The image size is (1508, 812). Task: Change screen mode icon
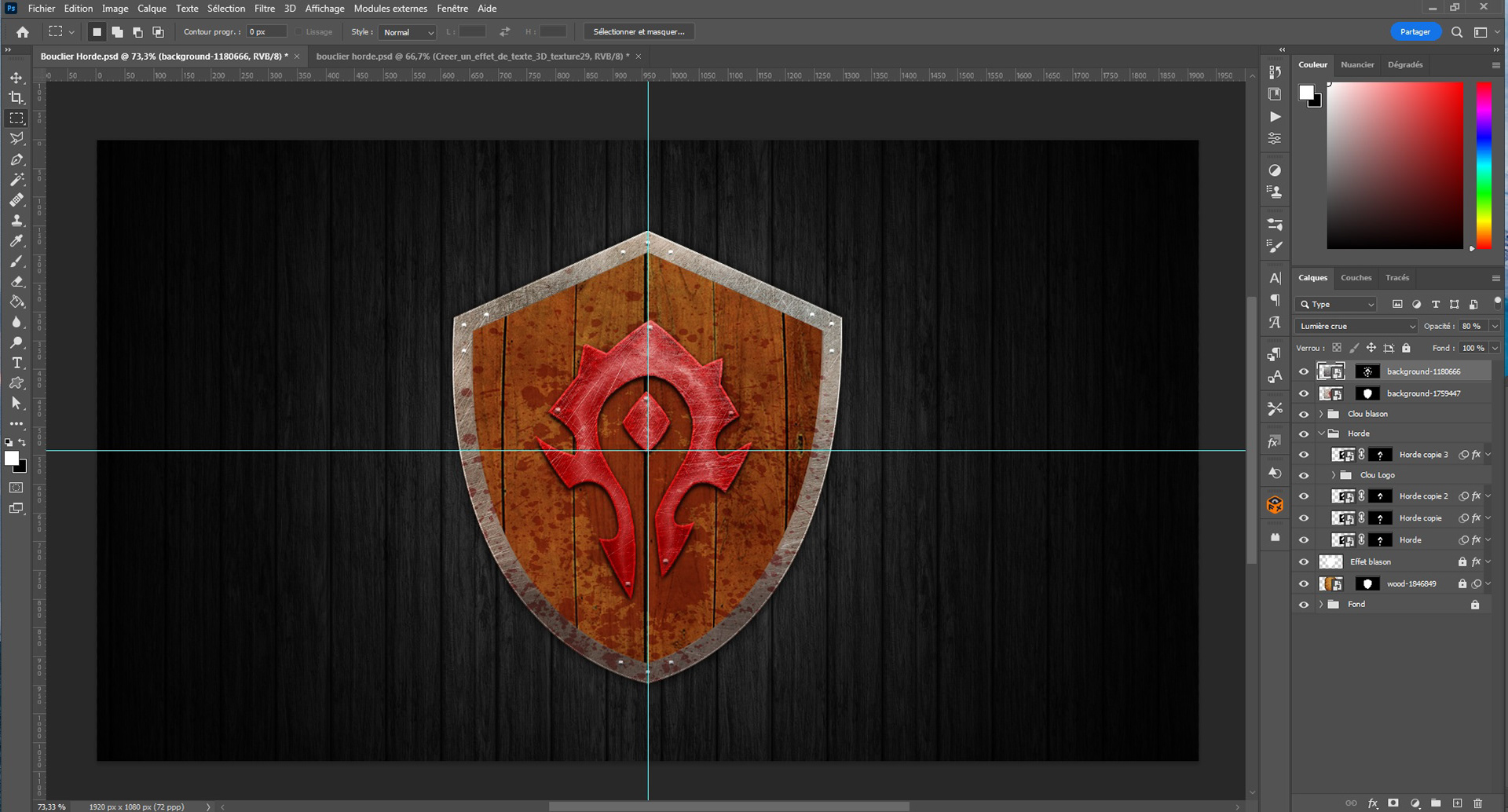(16, 508)
